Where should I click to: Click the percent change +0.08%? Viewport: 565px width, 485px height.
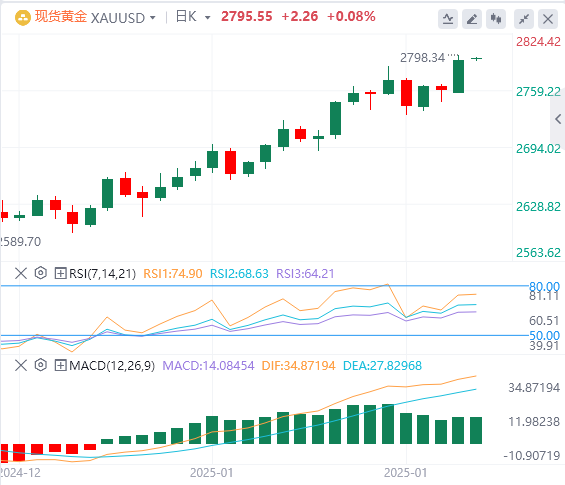351,17
